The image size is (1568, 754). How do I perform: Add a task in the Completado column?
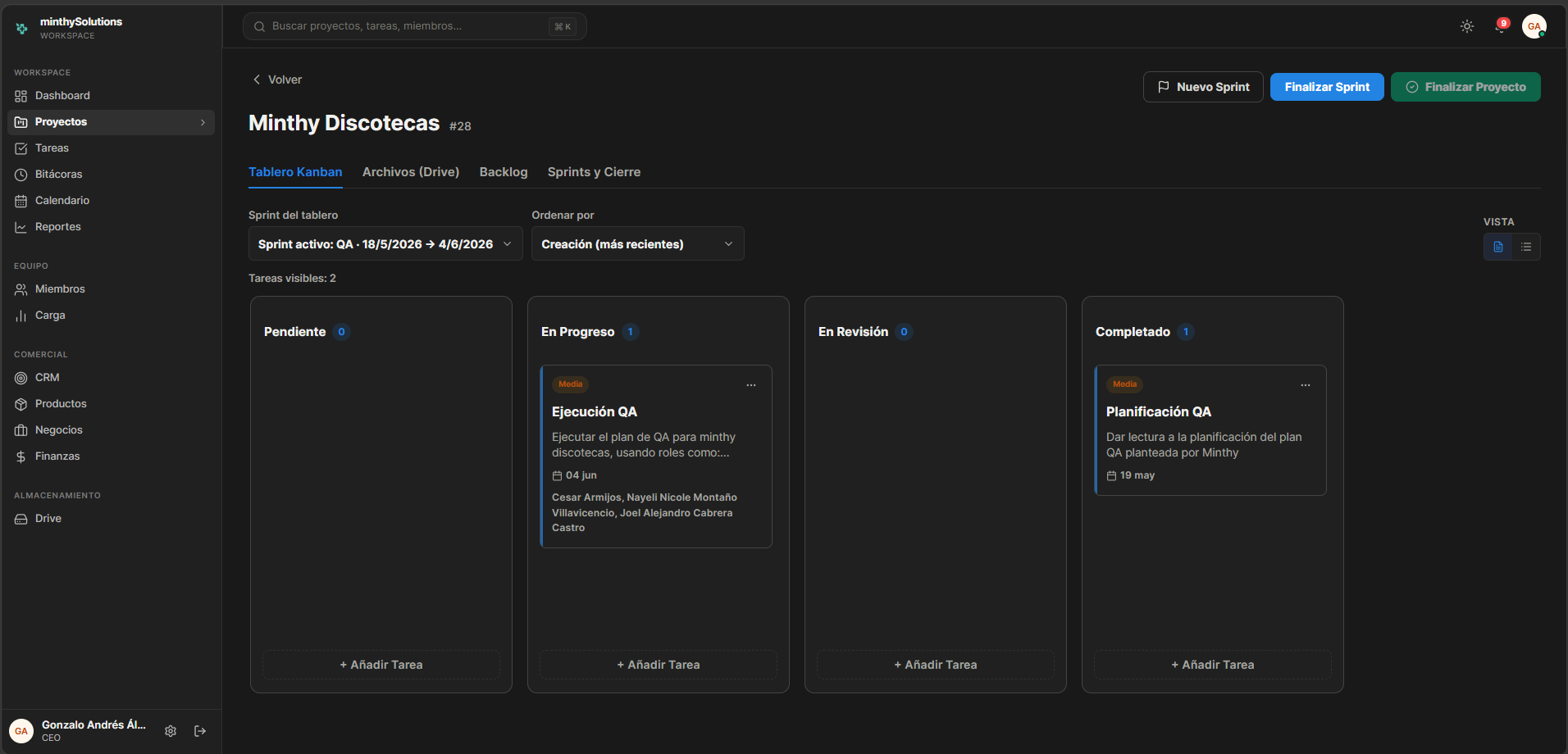(x=1213, y=665)
